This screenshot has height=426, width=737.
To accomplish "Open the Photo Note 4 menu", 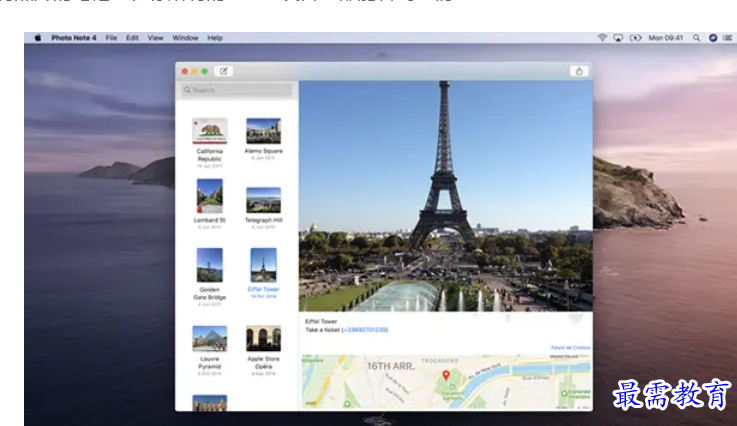I will pos(74,38).
